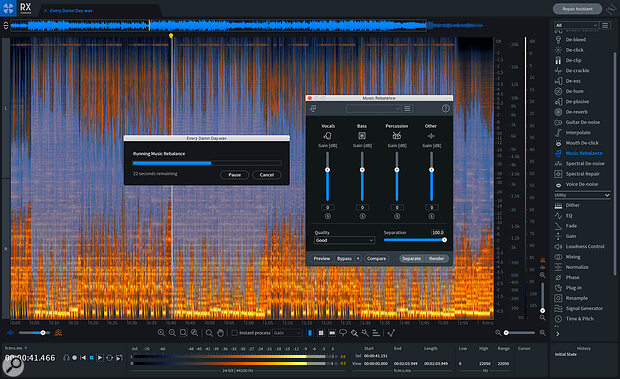620x379 pixels.
Task: Open the De-ess module
Action: click(x=568, y=81)
